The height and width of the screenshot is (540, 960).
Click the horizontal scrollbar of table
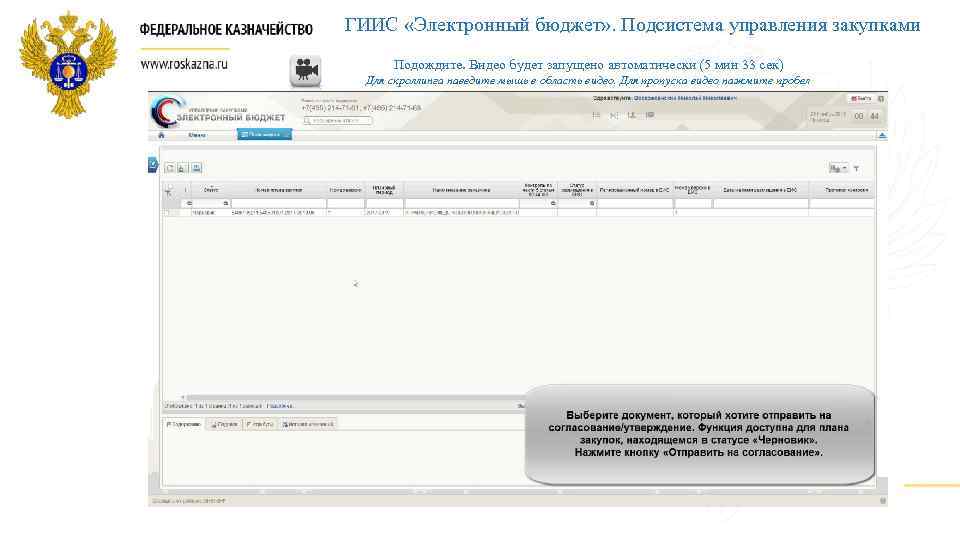click(x=355, y=397)
